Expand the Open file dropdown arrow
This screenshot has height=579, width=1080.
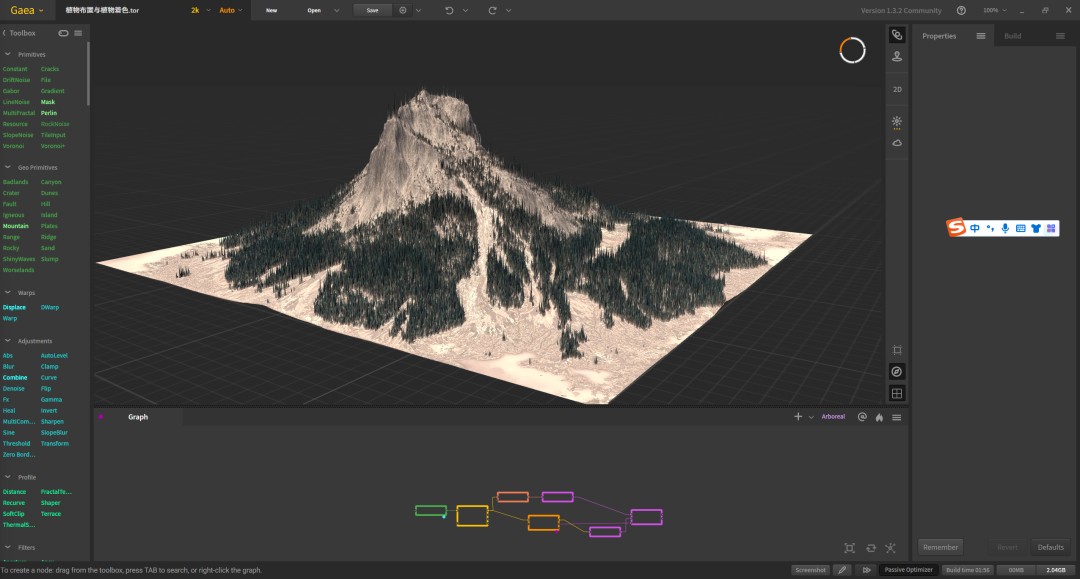tap(337, 10)
